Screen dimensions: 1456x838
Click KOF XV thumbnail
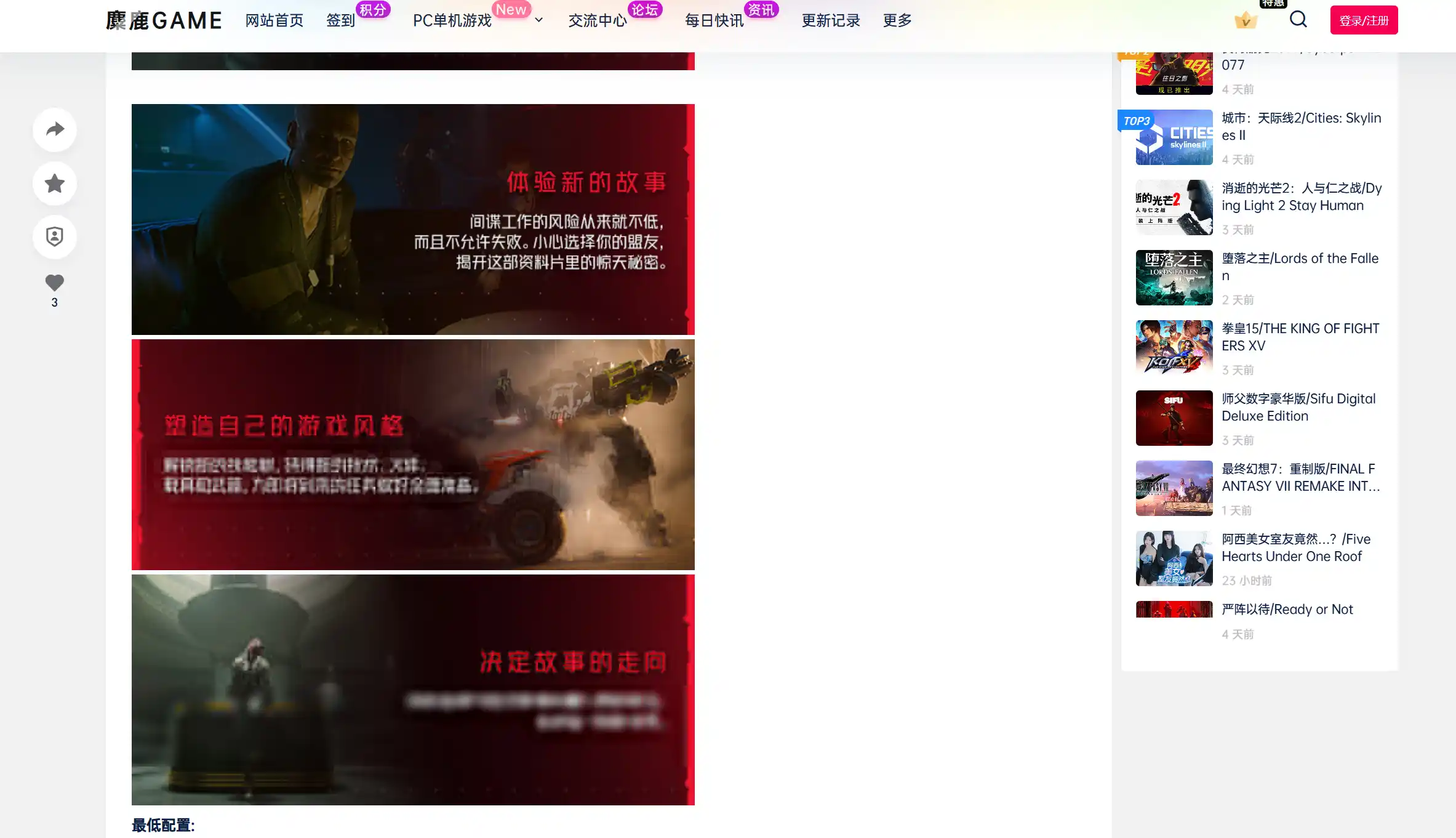pyautogui.click(x=1174, y=348)
